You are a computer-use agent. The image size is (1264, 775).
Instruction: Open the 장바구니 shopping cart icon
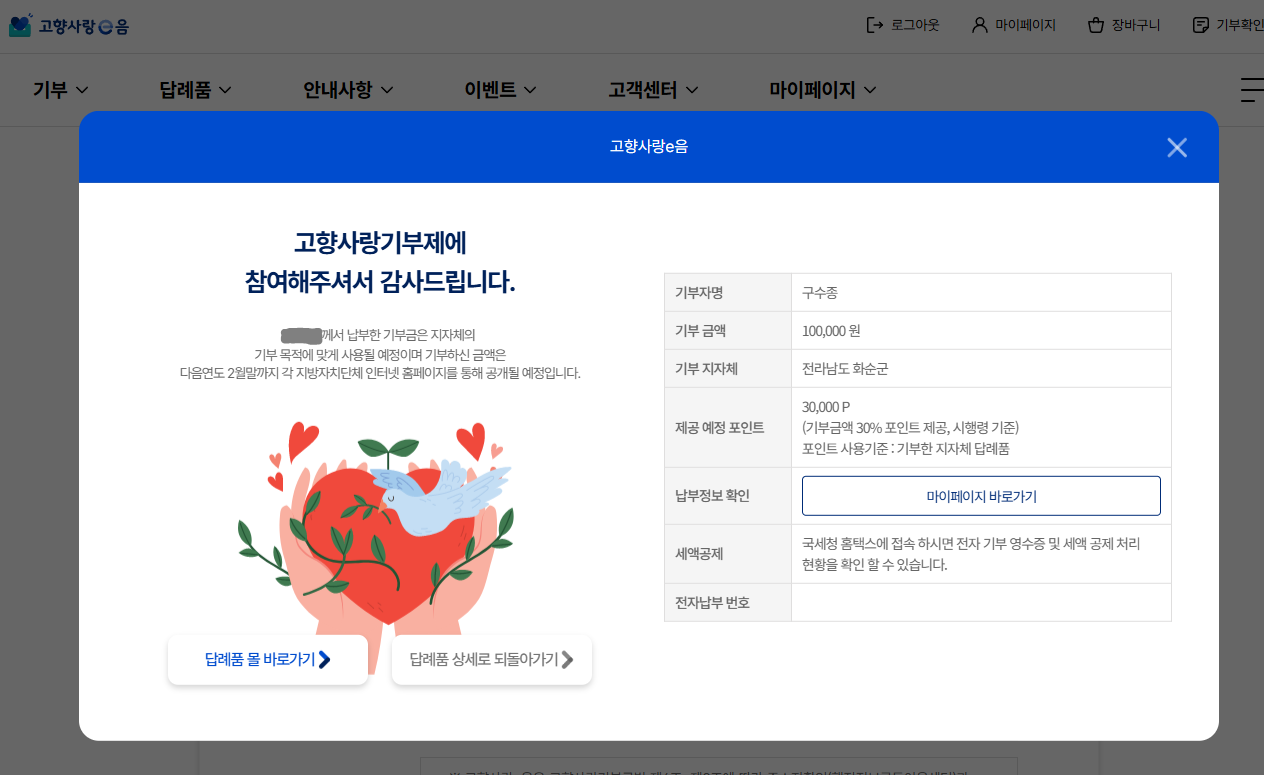[x=1096, y=24]
